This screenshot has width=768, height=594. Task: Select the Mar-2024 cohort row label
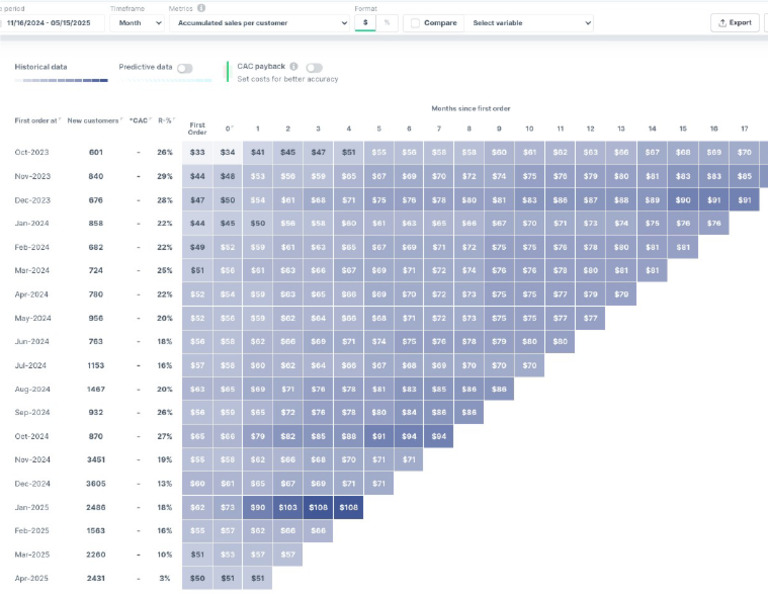click(x=32, y=270)
